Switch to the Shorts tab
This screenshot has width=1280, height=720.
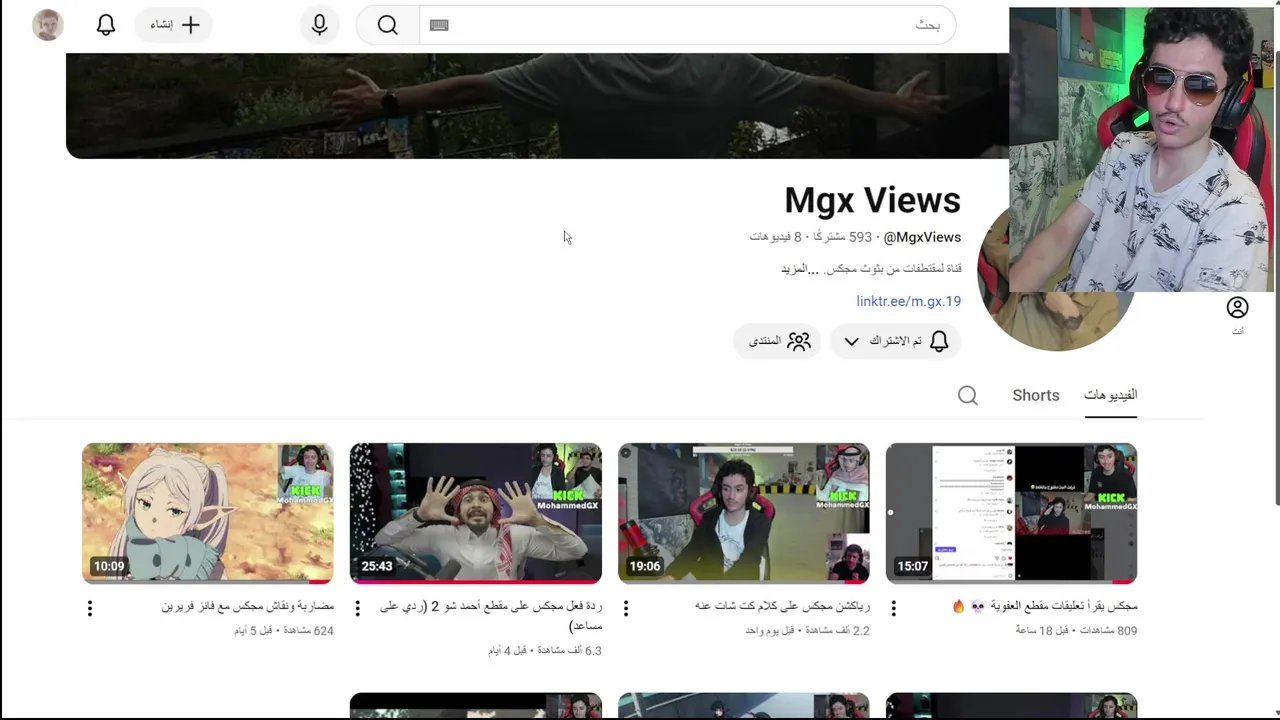click(1036, 395)
